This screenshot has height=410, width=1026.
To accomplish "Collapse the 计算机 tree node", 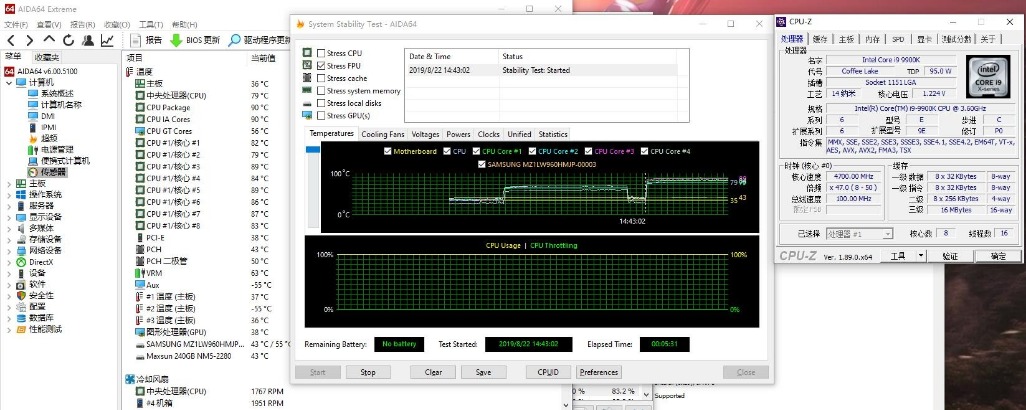I will pyautogui.click(x=9, y=82).
